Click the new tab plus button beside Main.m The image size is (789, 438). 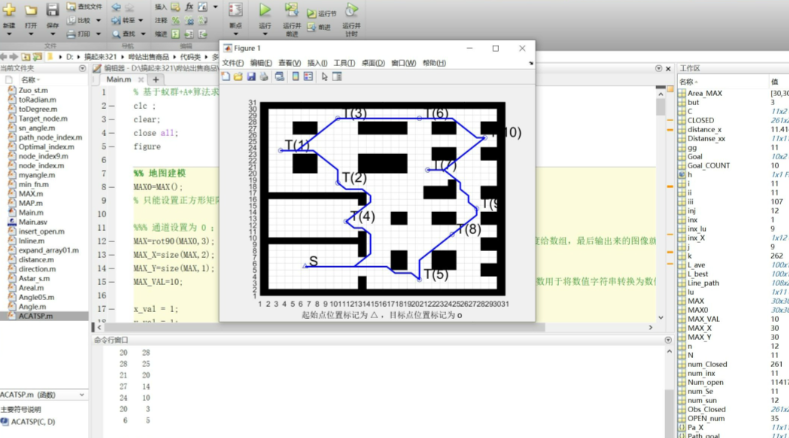[x=156, y=80]
